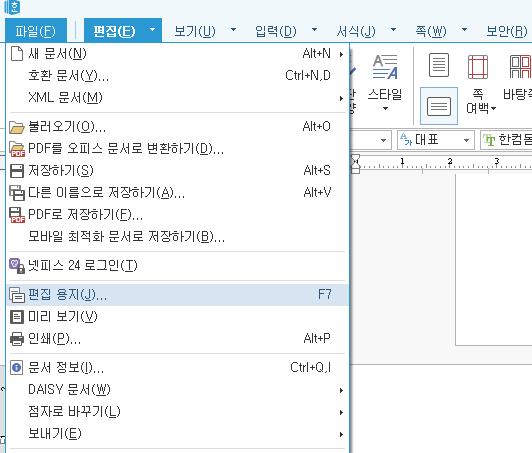Open the 파일(F) menu
The image size is (532, 453).
pos(36,31)
